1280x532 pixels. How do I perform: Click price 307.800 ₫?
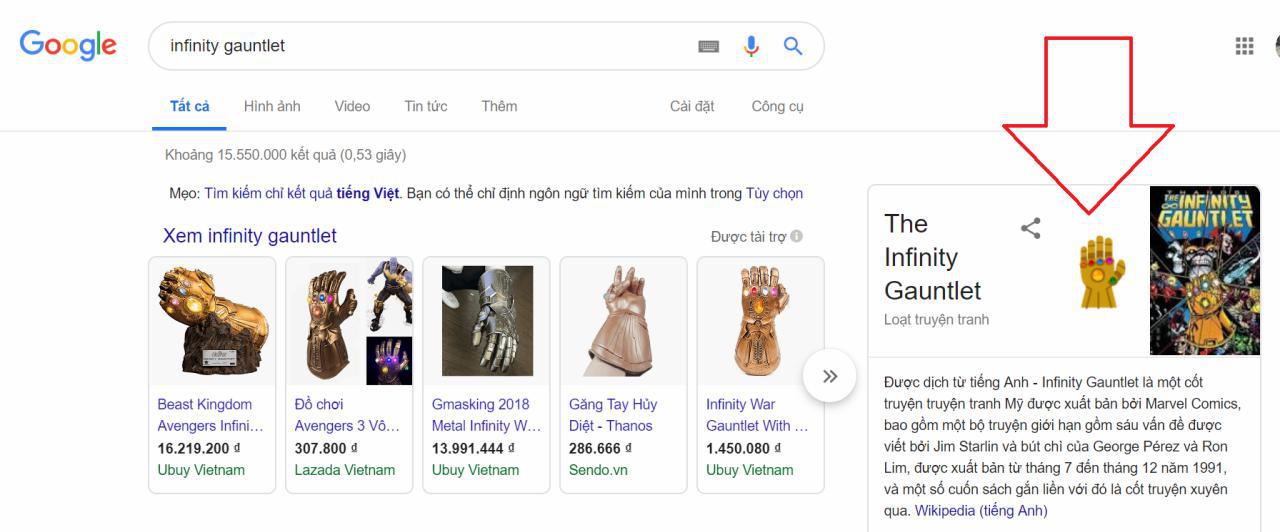[x=326, y=448]
